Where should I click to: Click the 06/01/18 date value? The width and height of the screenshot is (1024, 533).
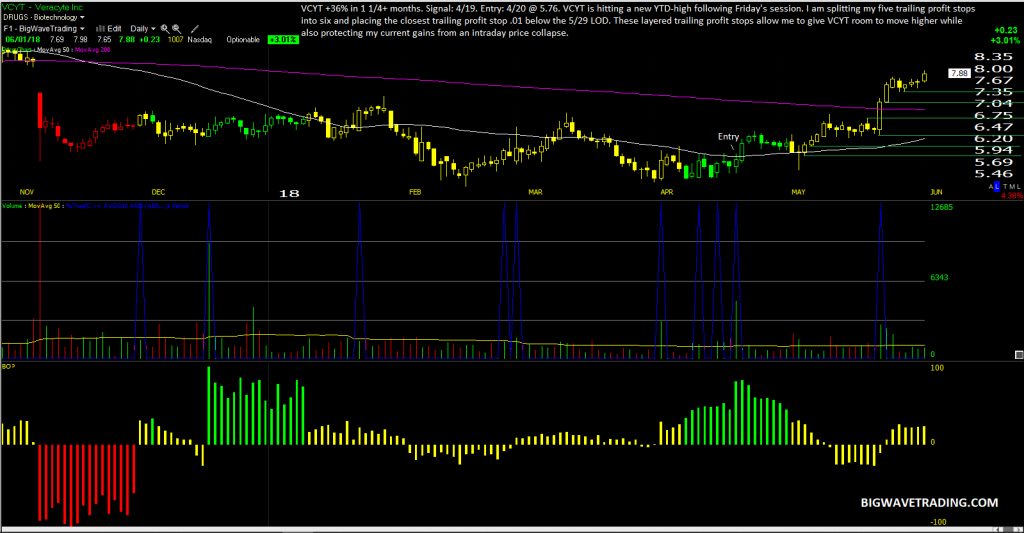(x=22, y=40)
